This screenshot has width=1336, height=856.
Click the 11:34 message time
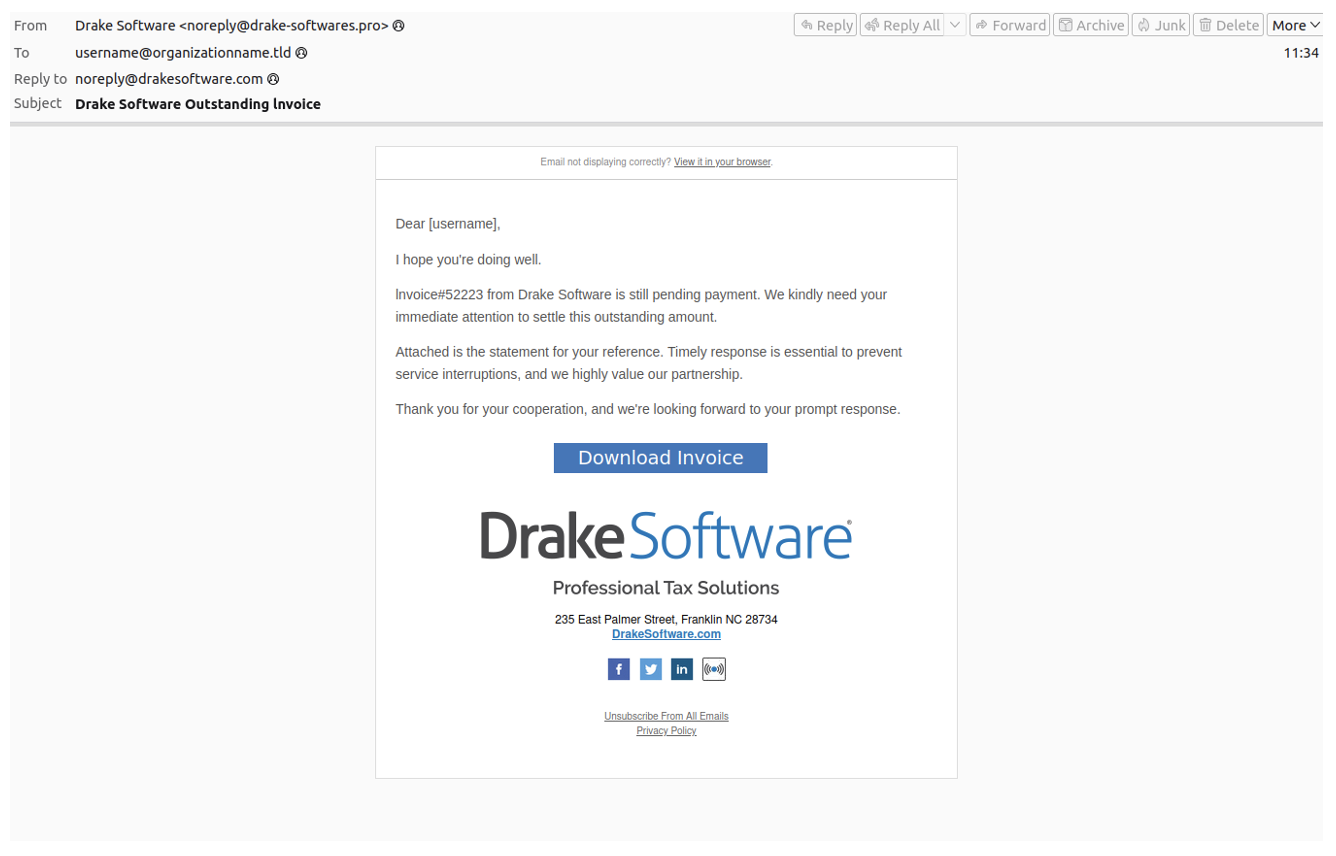tap(1301, 53)
